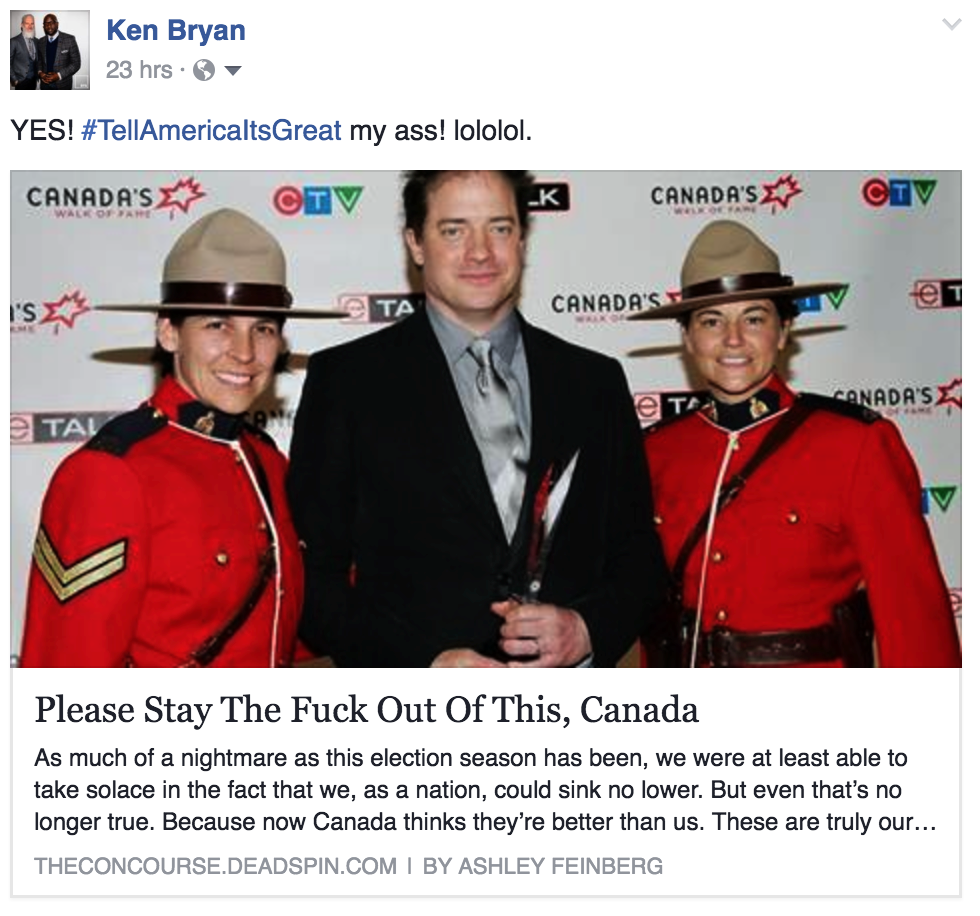Visit THECONCOURSE.DEADSPIN.COM source link
The width and height of the screenshot is (980, 916).
click(216, 866)
